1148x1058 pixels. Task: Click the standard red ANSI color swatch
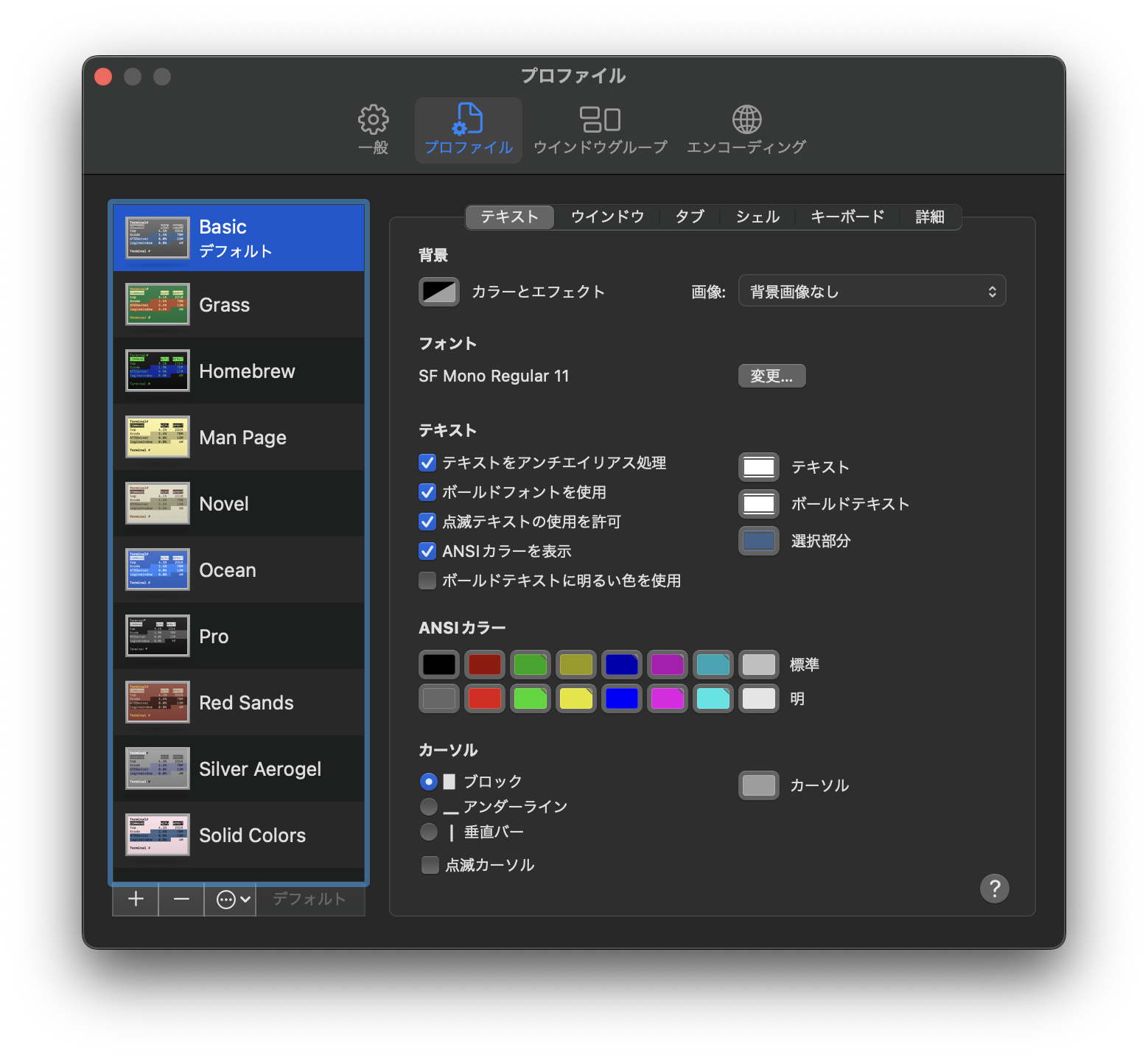click(485, 665)
